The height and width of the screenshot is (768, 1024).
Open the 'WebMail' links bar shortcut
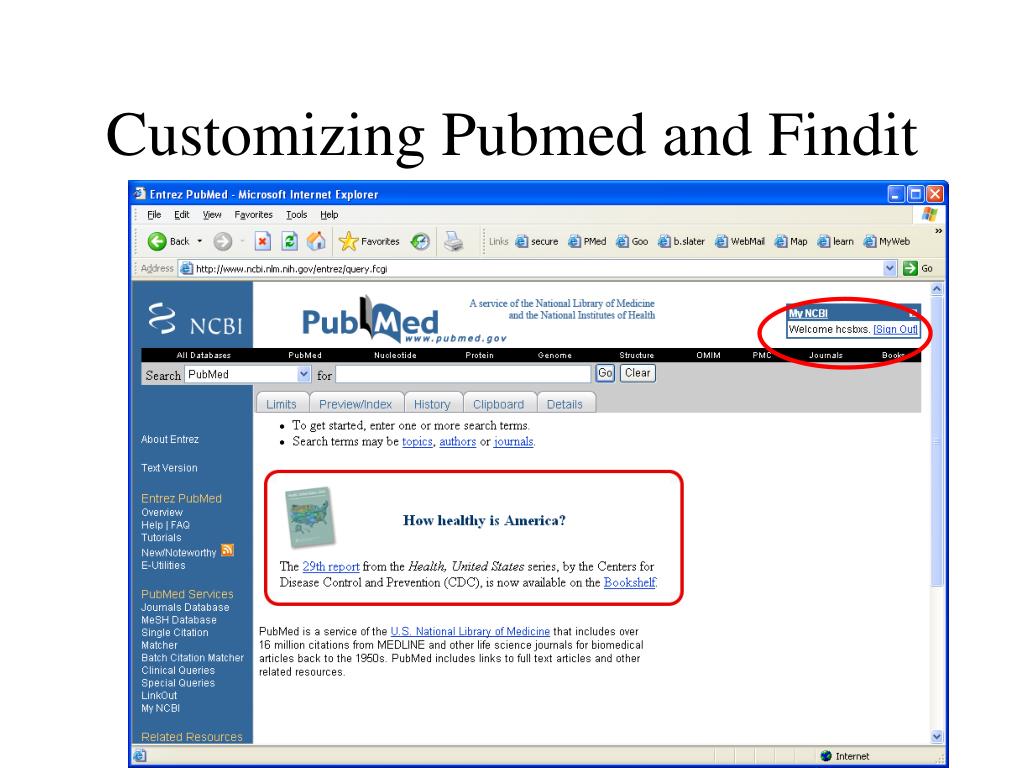click(739, 242)
